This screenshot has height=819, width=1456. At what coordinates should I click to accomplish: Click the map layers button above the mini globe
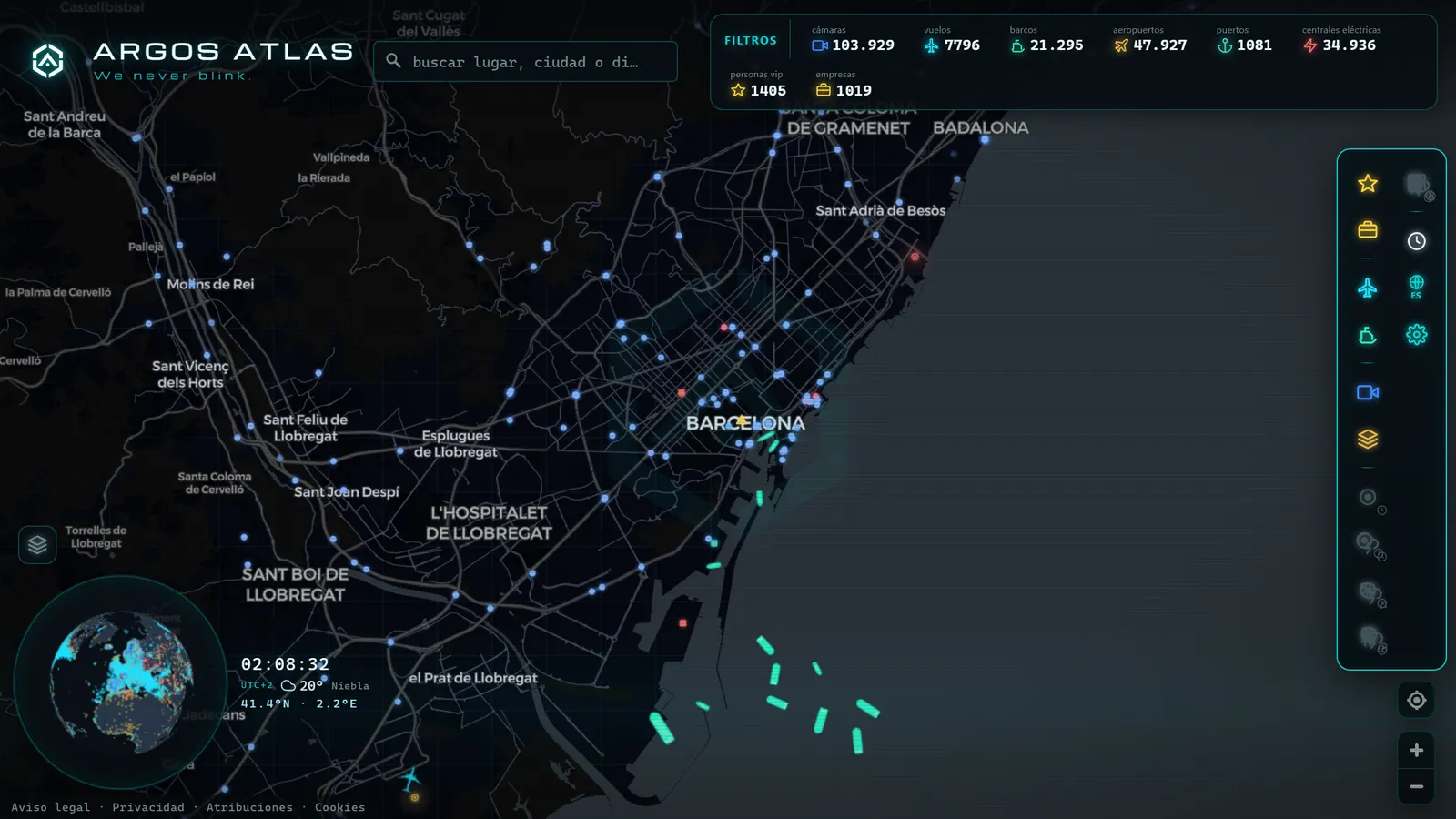coord(37,544)
